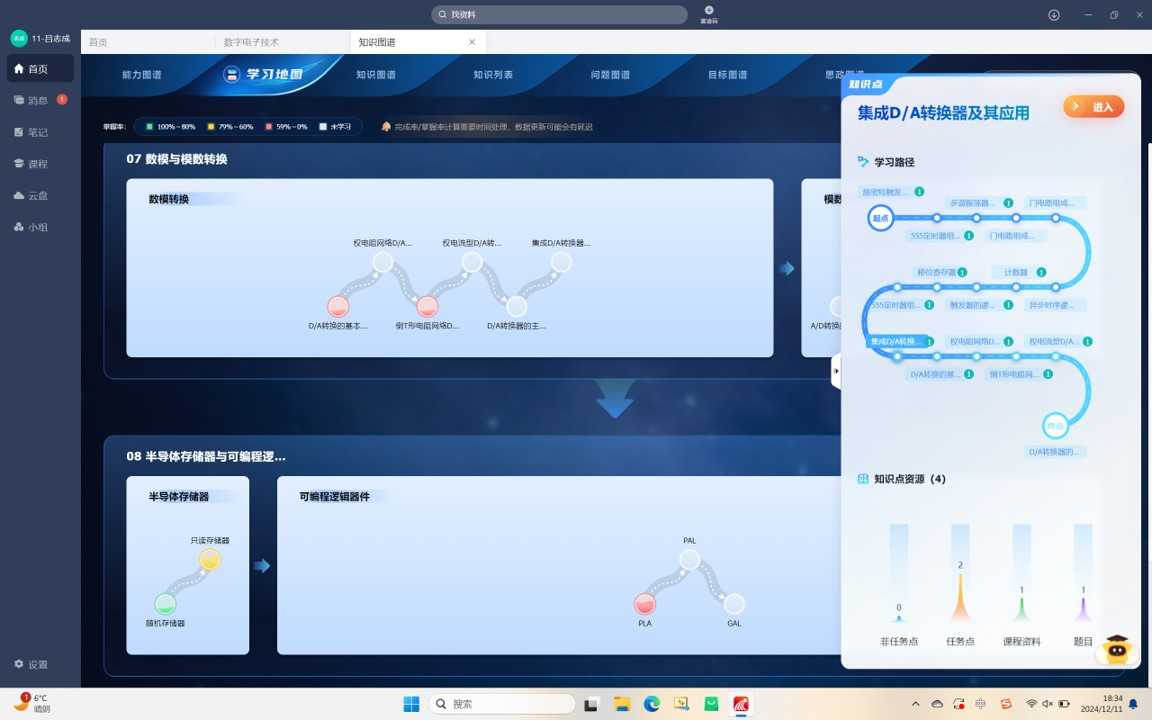
Task: Open 云盘 cloud drive in sidebar
Action: pos(38,196)
